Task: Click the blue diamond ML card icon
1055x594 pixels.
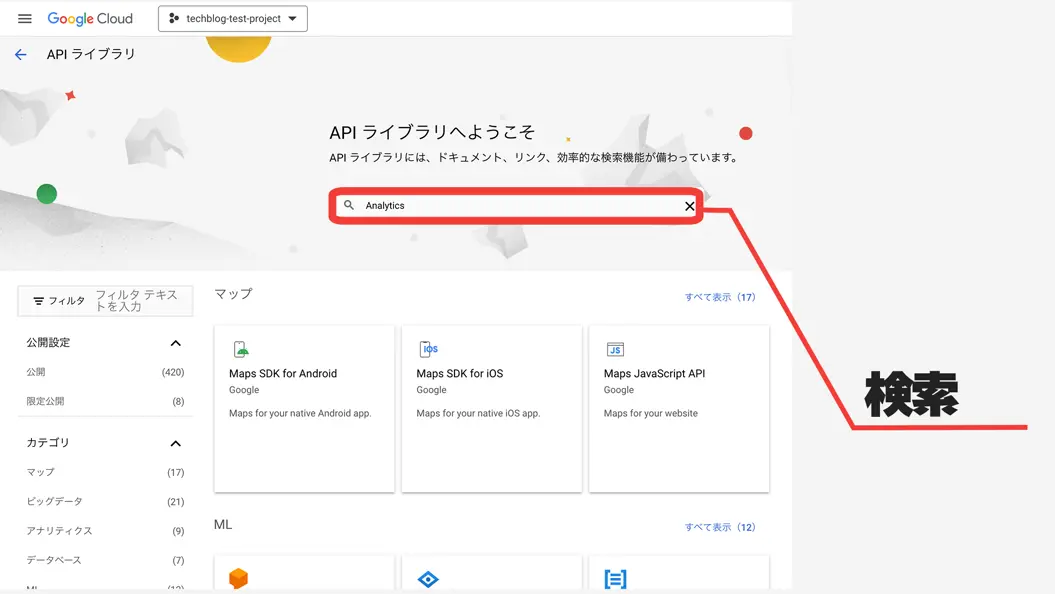Action: coord(428,579)
